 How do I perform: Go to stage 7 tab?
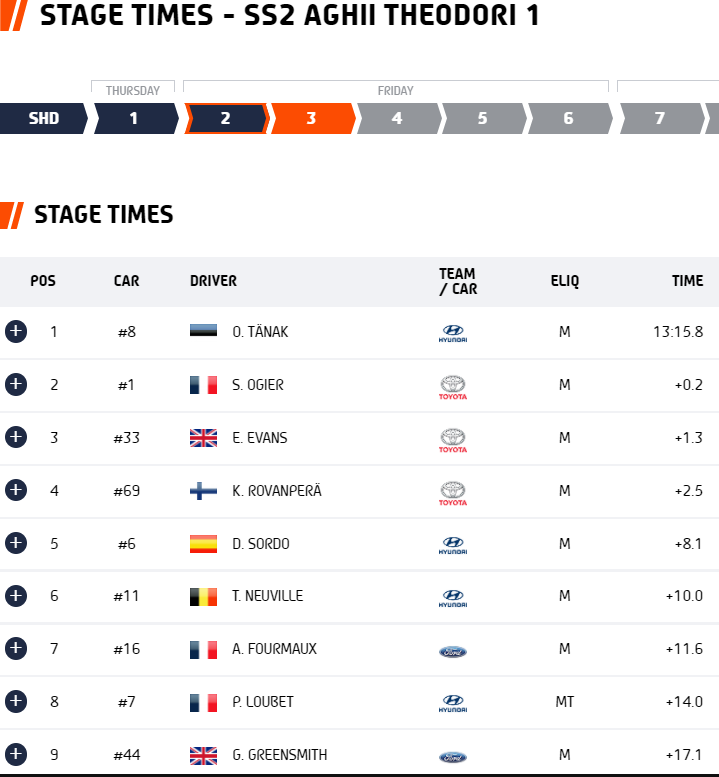[x=662, y=118]
